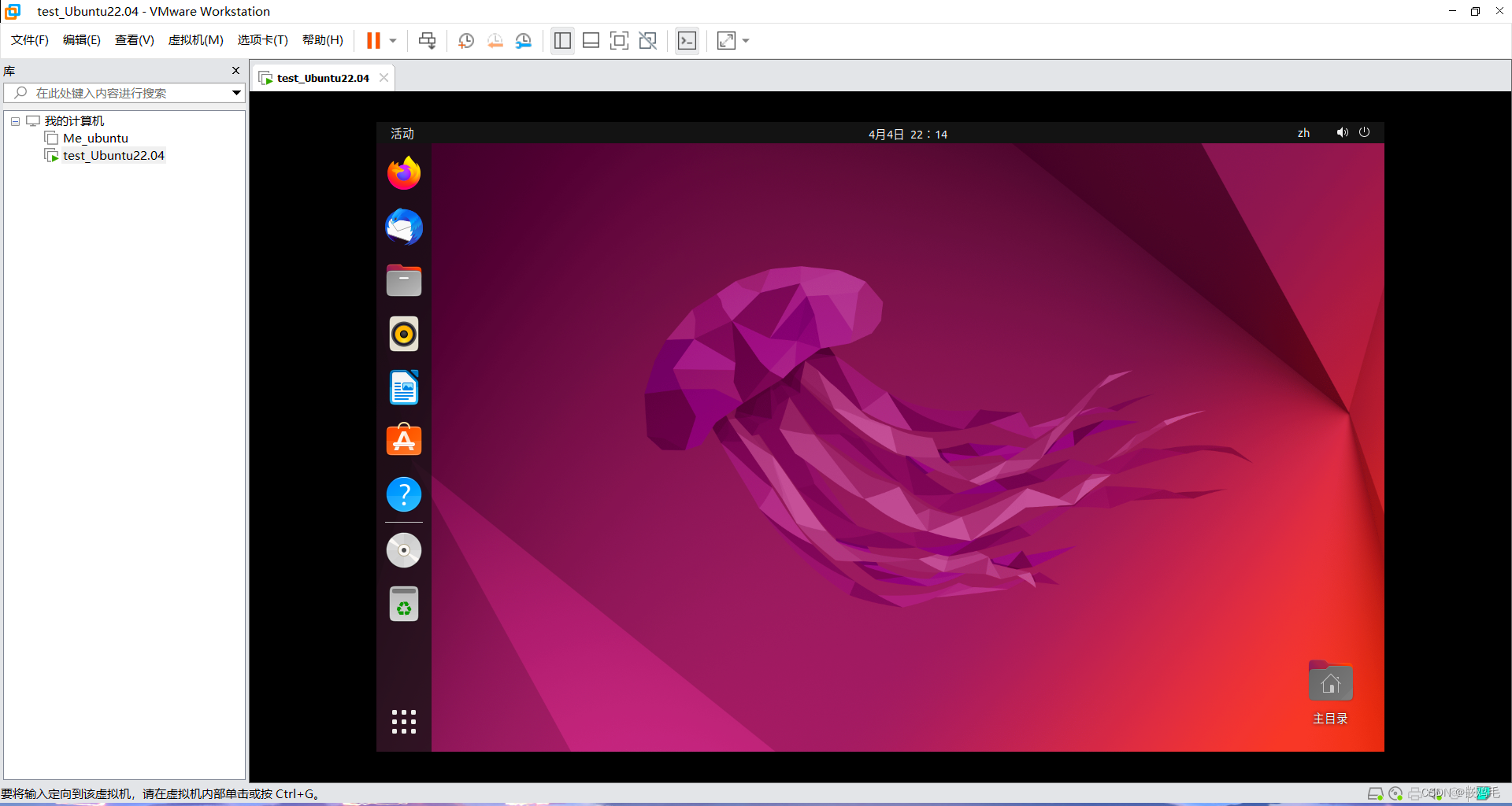Open LibreOffice Writer from the dock
Viewport: 1512px width, 806px height.
tap(404, 387)
